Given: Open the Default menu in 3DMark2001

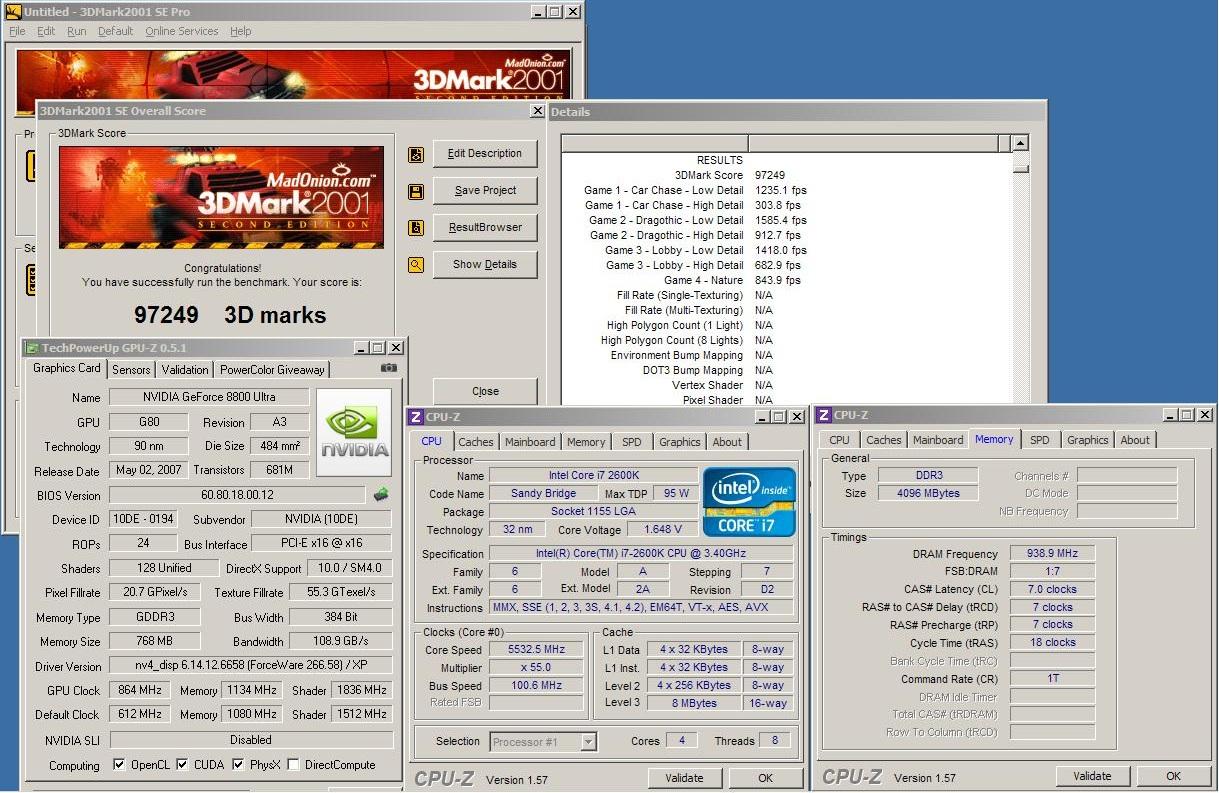Looking at the screenshot, I should [x=116, y=31].
